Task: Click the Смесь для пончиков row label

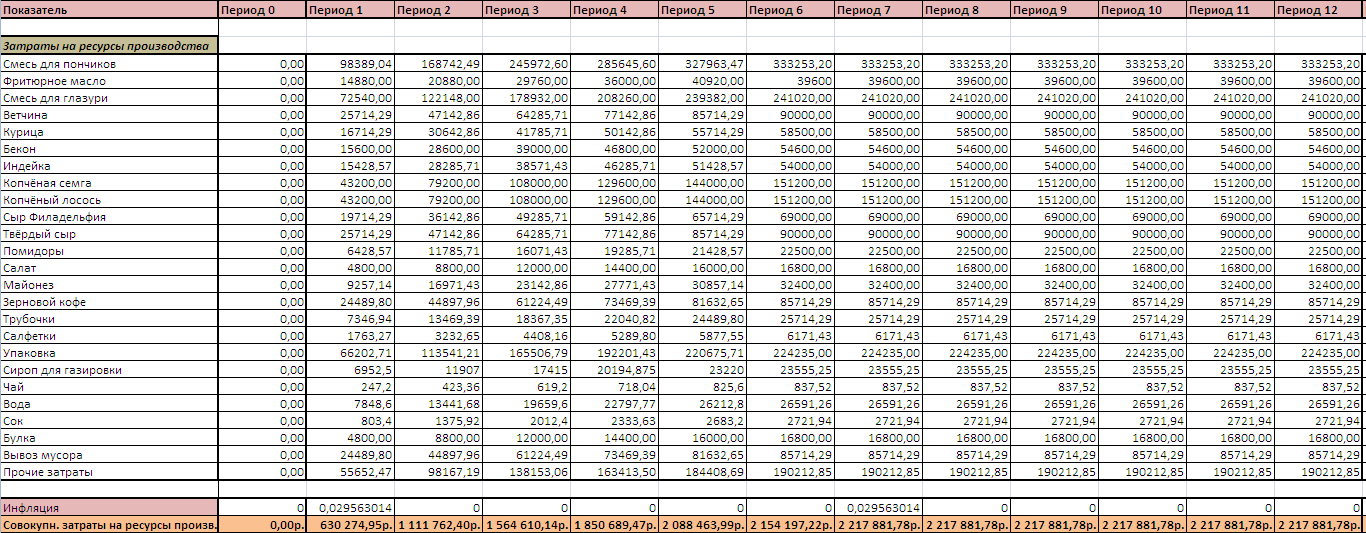Action: [109, 64]
